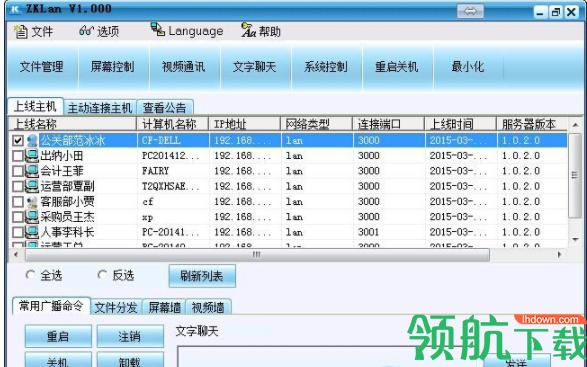
Task: Check the 会计王菲 host checkbox
Action: (x=18, y=171)
